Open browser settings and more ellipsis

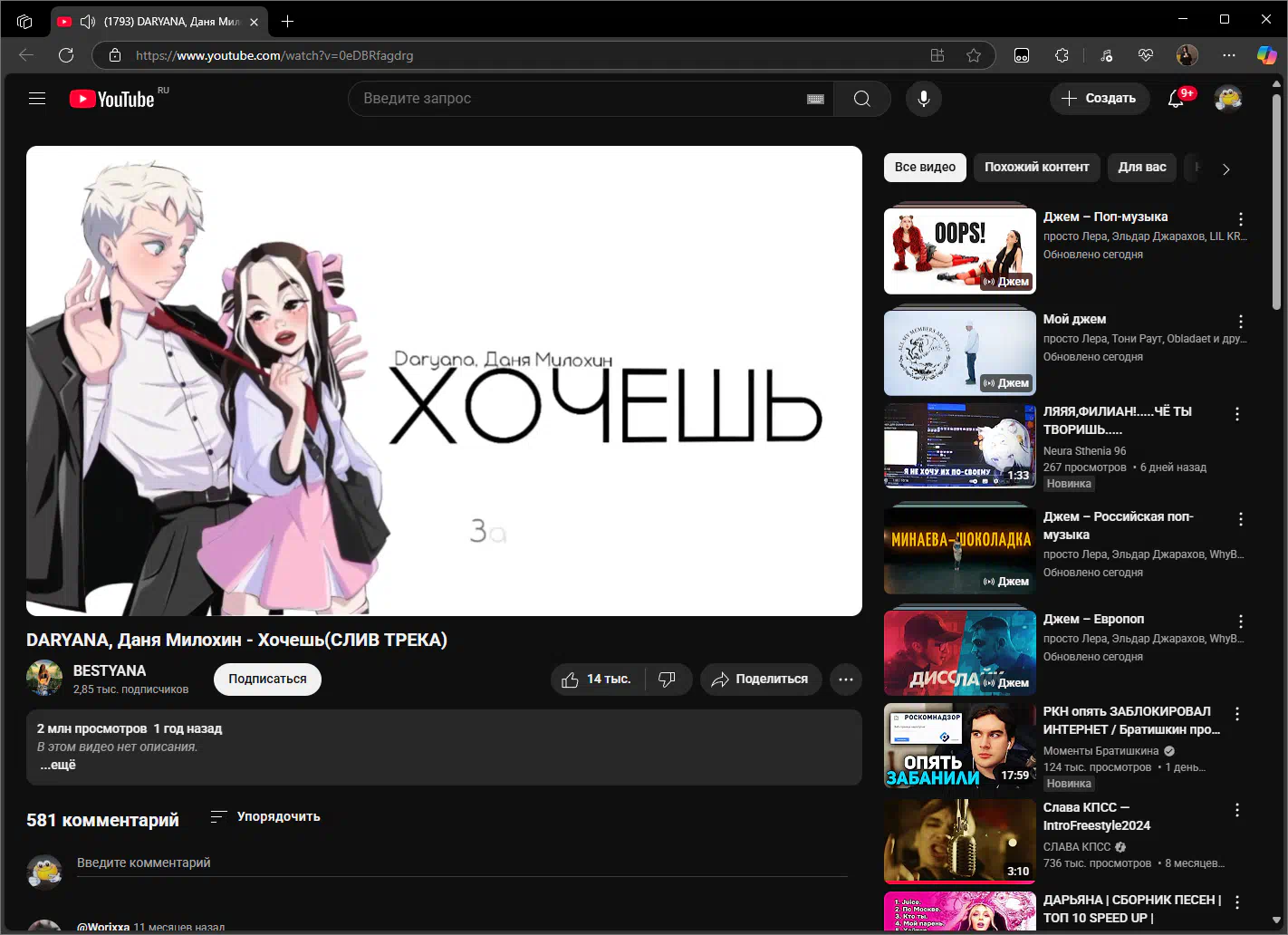[x=1228, y=55]
